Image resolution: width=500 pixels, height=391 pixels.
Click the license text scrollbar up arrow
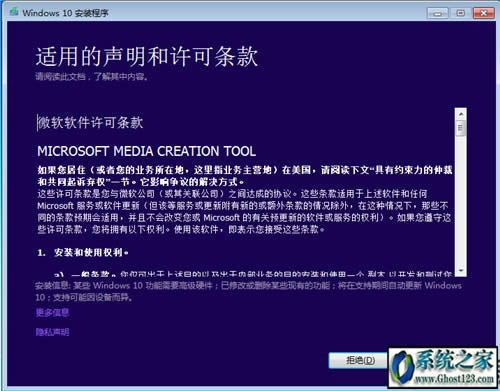coord(461,114)
